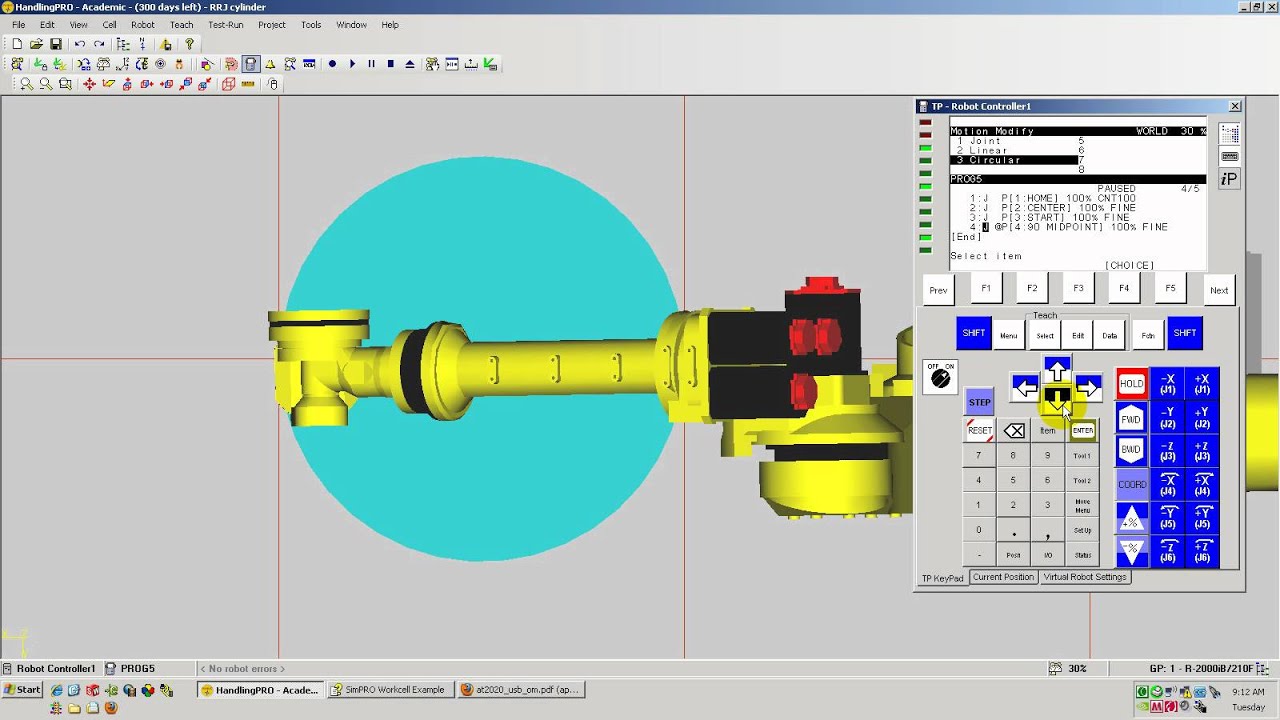The height and width of the screenshot is (720, 1280).
Task: Toggle the teach pendant toolbar icon
Action: point(251,64)
